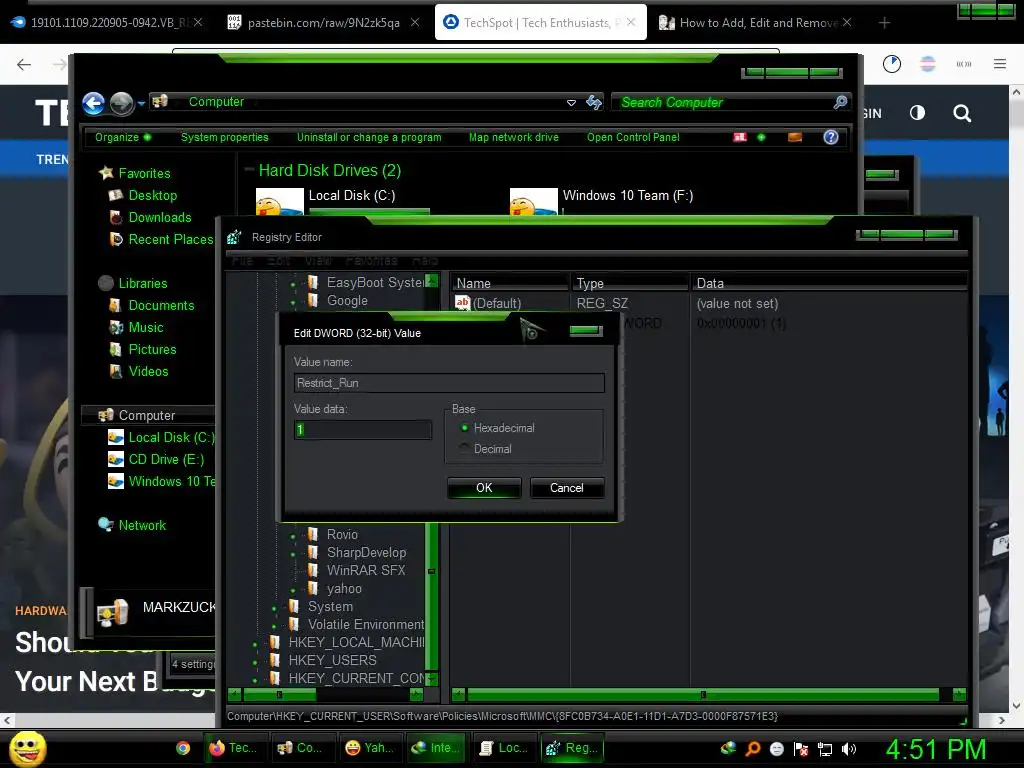The height and width of the screenshot is (768, 1024).
Task: Click the circular browser toolbar extension icon
Action: (891, 64)
